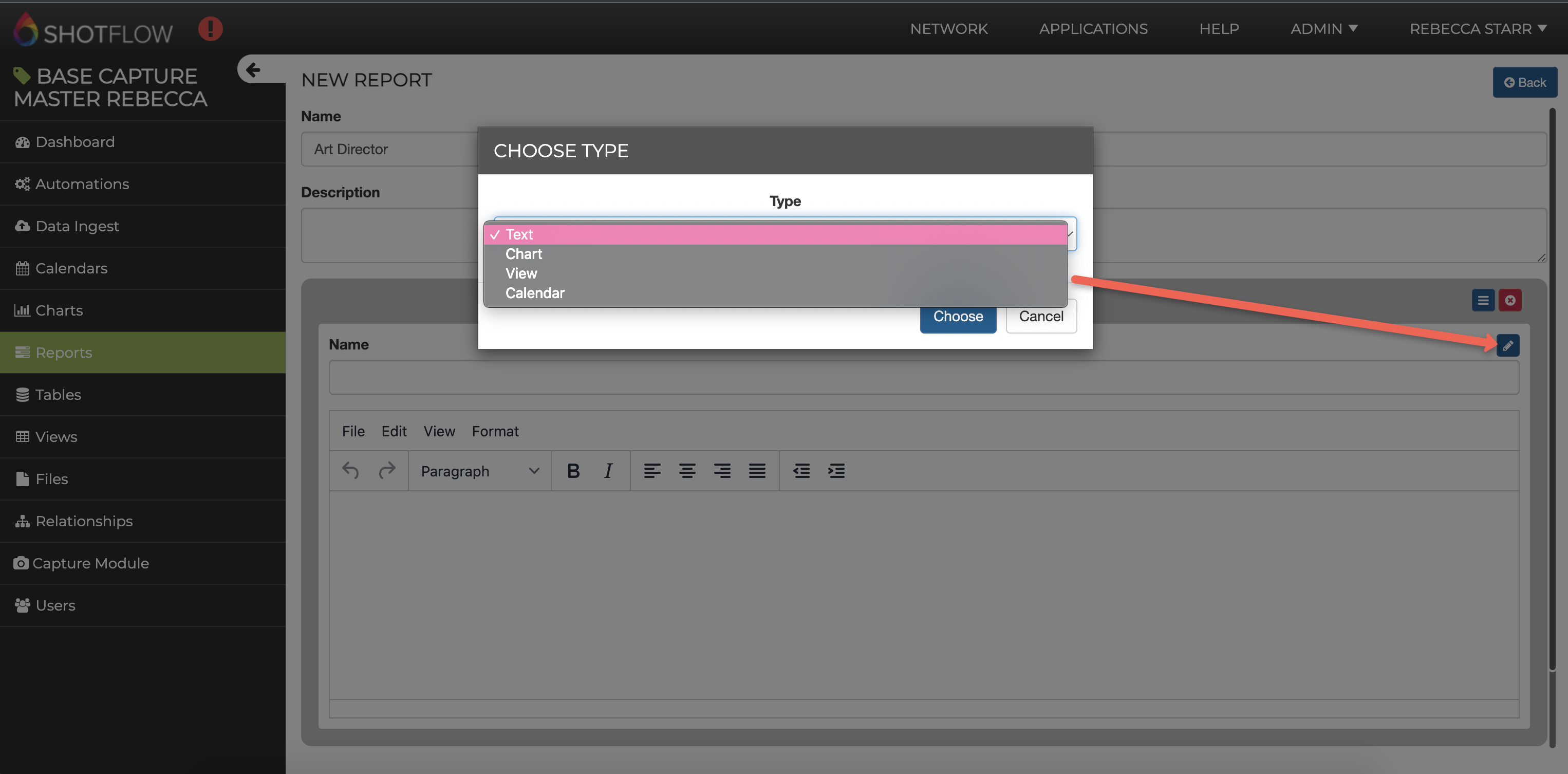Apply italic formatting in editor

pyautogui.click(x=607, y=471)
